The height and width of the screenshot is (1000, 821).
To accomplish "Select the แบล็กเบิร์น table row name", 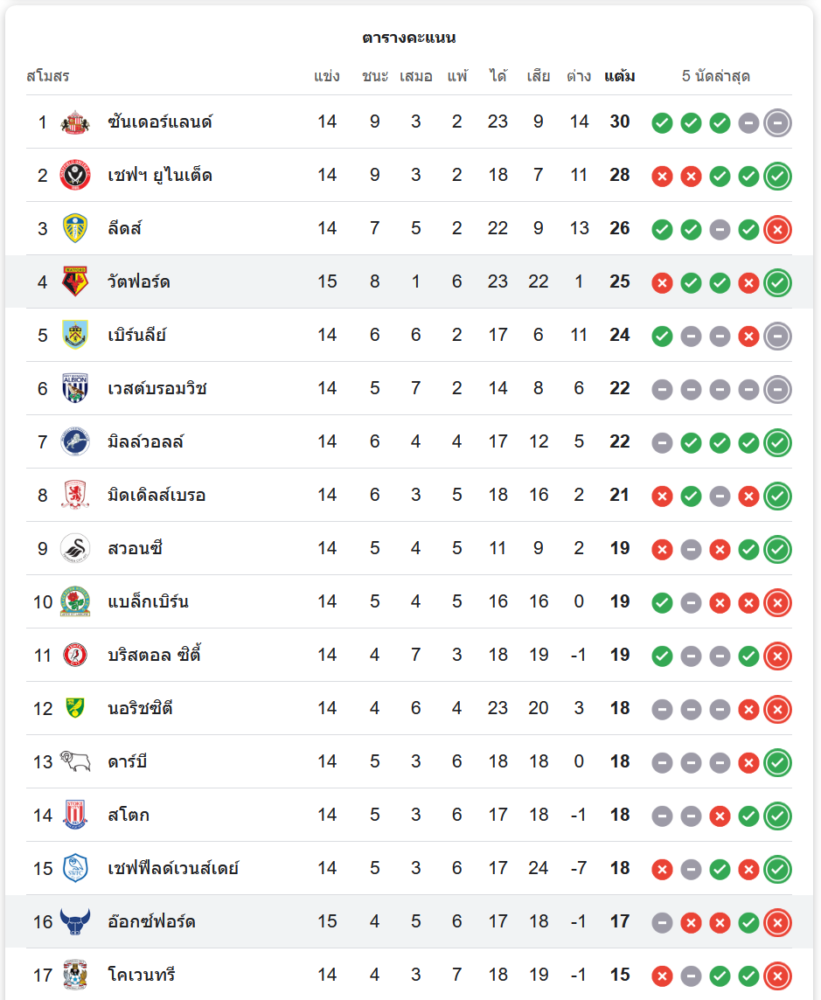I will pos(148,602).
